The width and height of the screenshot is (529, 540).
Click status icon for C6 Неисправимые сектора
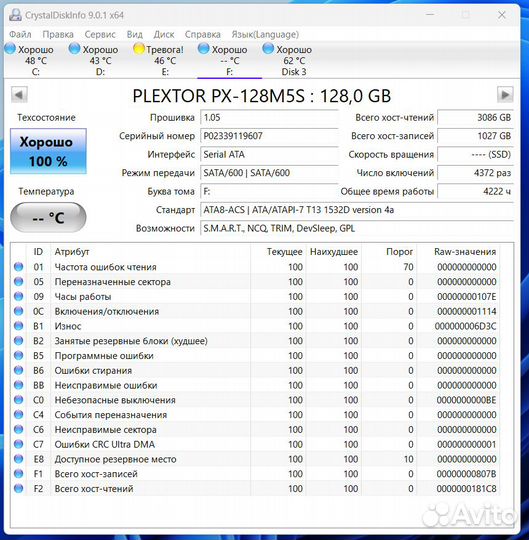point(19,430)
